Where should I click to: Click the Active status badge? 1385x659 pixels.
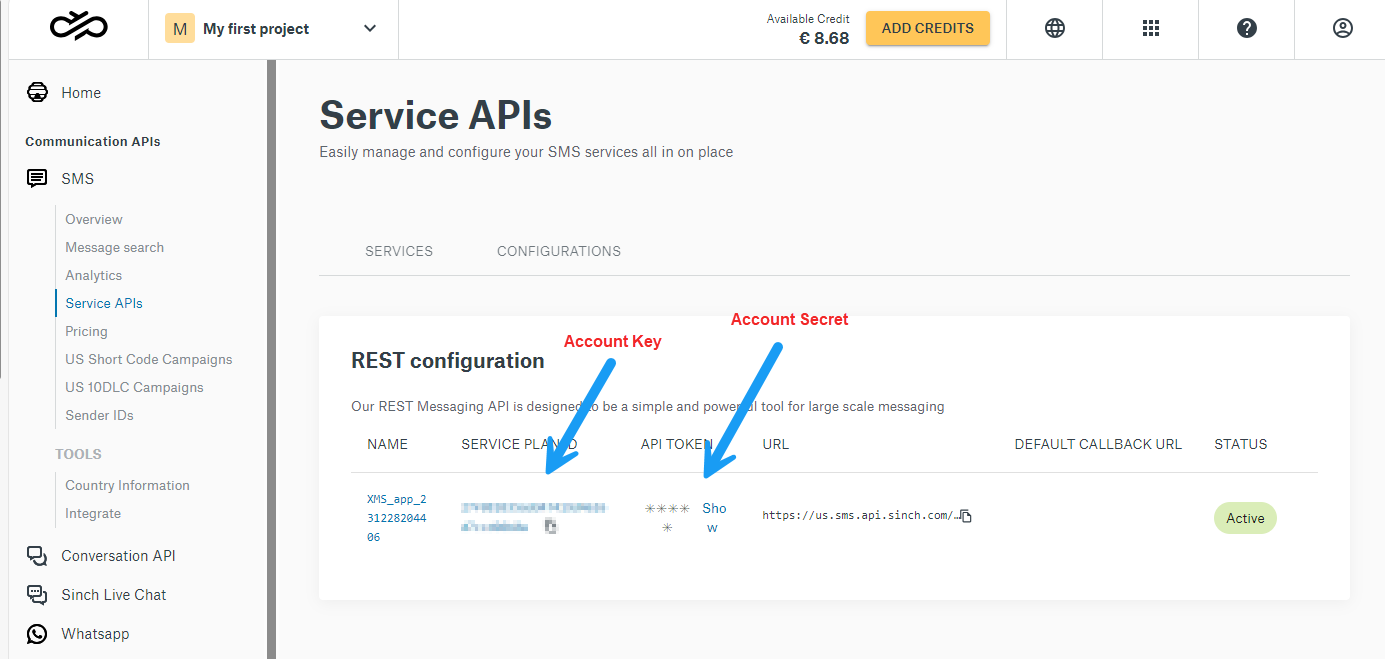click(x=1245, y=518)
